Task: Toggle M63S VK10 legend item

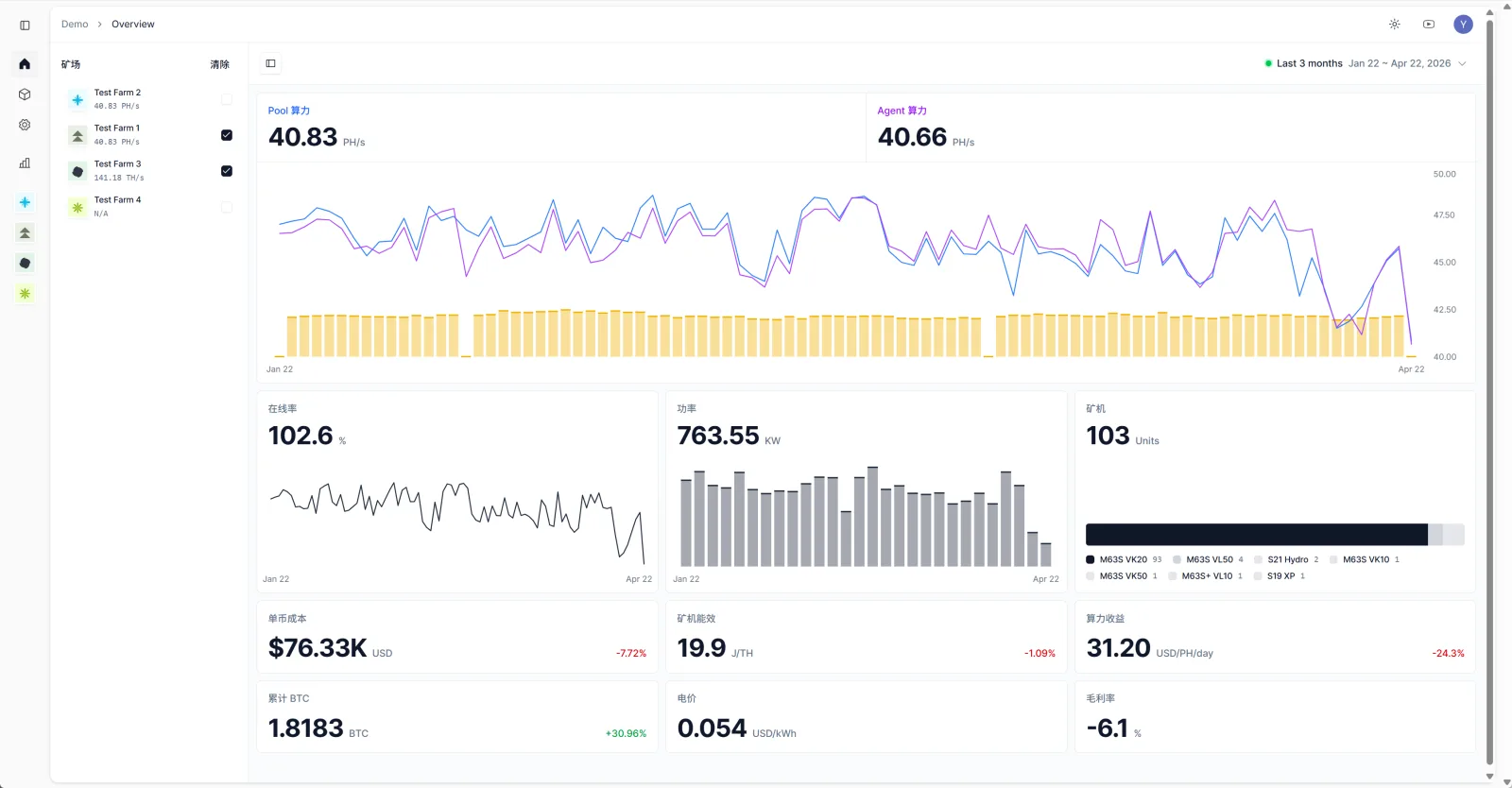Action: [x=1365, y=559]
